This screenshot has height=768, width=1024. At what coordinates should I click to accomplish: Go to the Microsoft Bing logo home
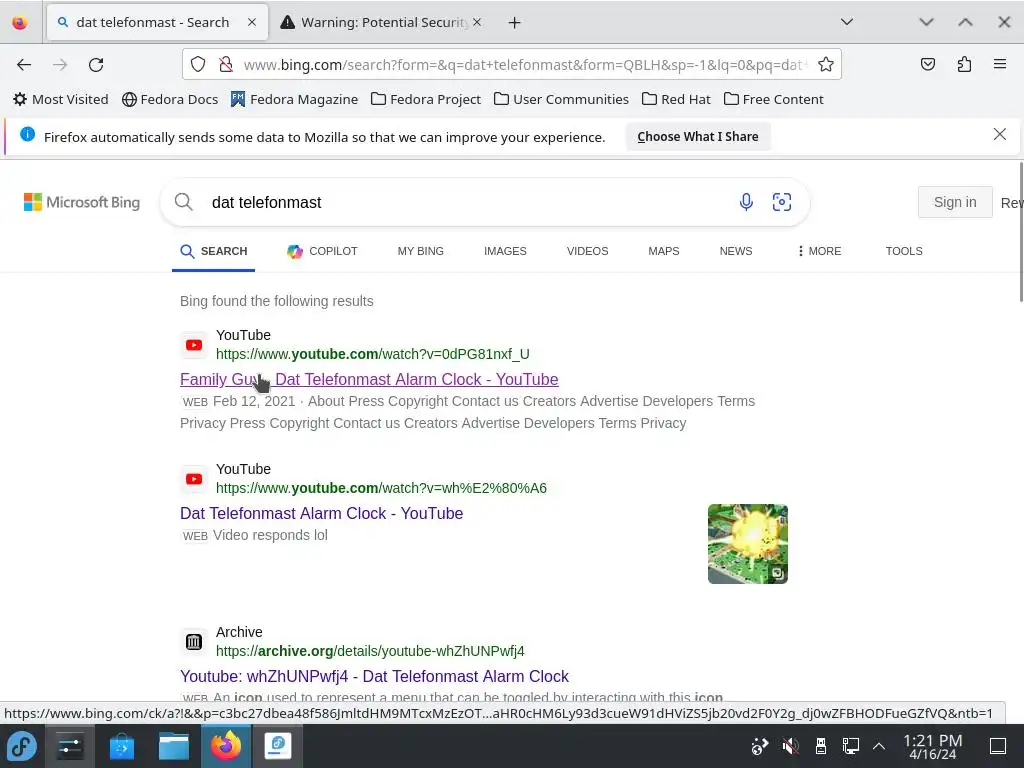82,202
